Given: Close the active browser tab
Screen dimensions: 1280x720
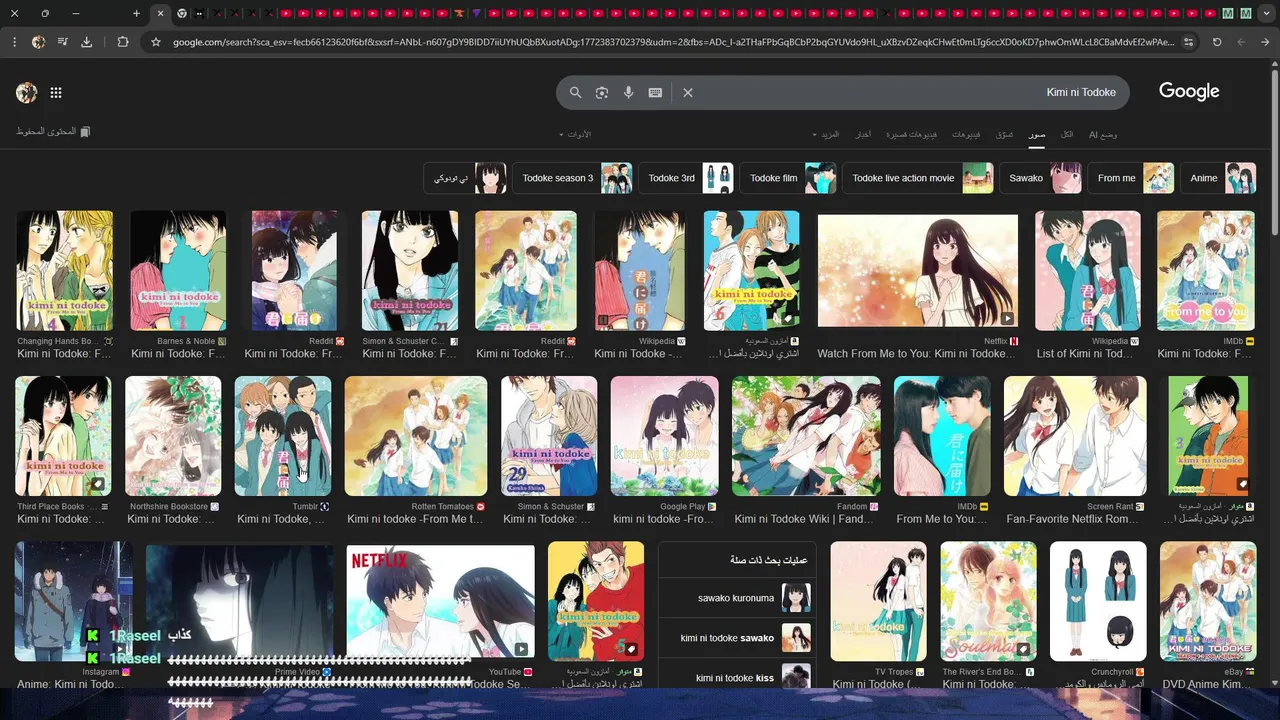Looking at the screenshot, I should coord(160,13).
